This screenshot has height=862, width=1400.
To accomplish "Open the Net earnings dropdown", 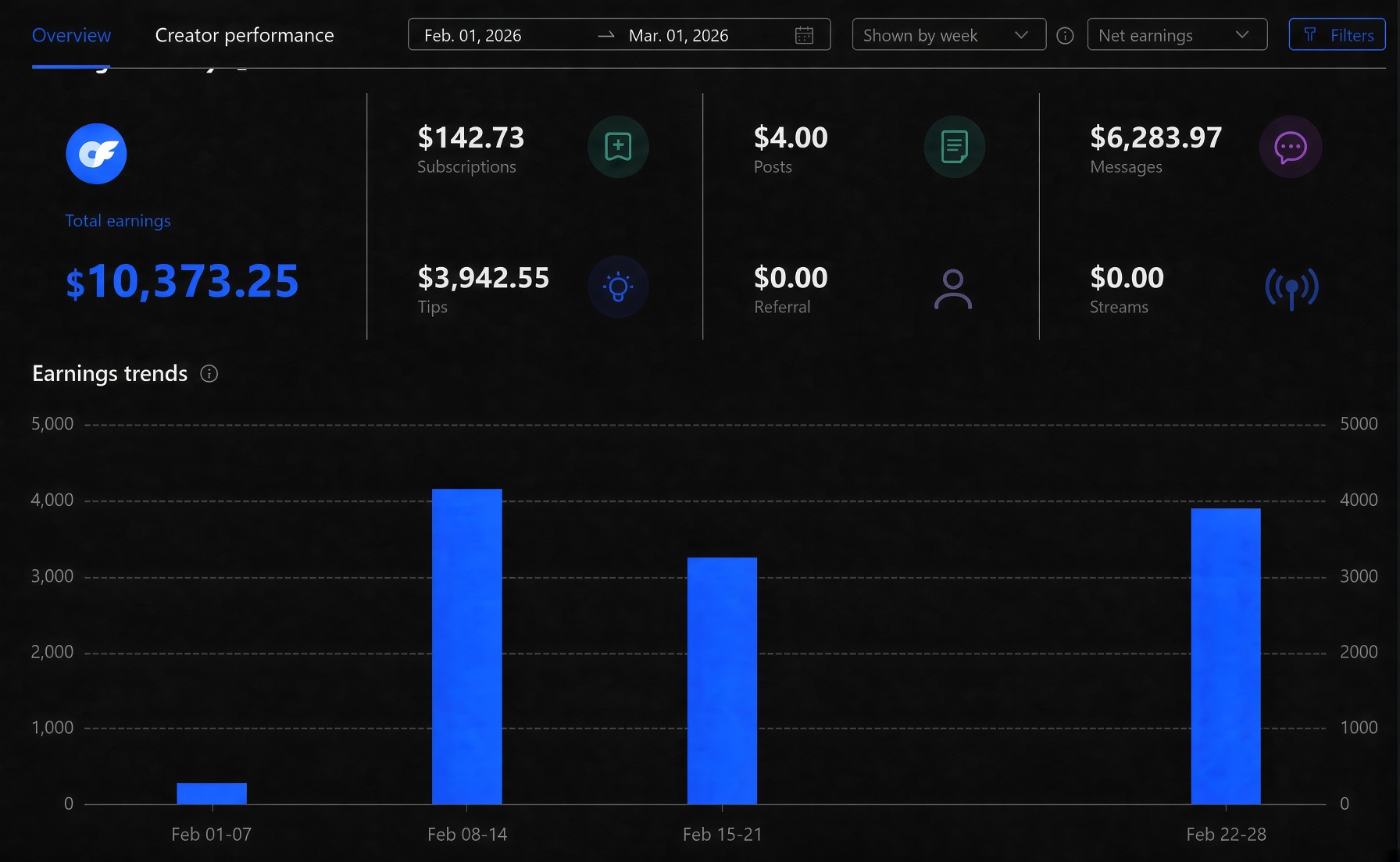I will 1177,34.
